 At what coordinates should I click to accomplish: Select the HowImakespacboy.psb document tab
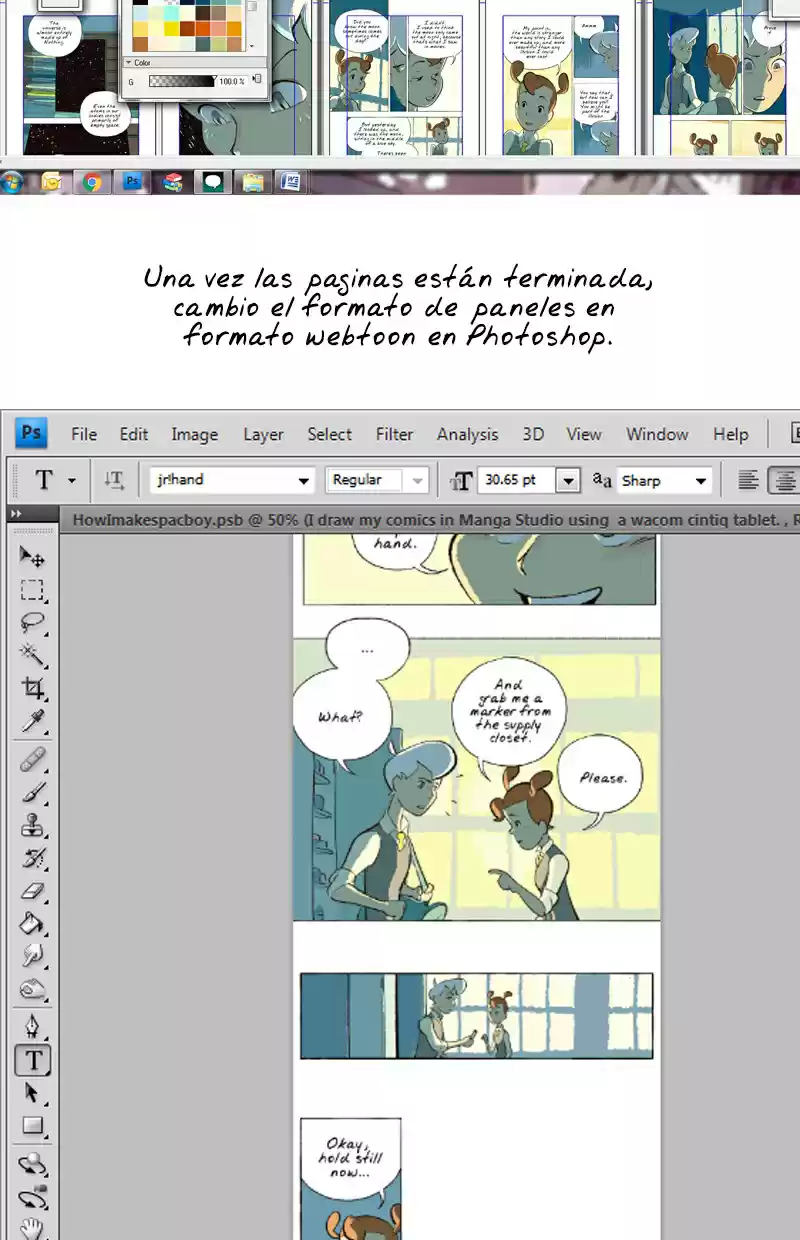[430, 520]
